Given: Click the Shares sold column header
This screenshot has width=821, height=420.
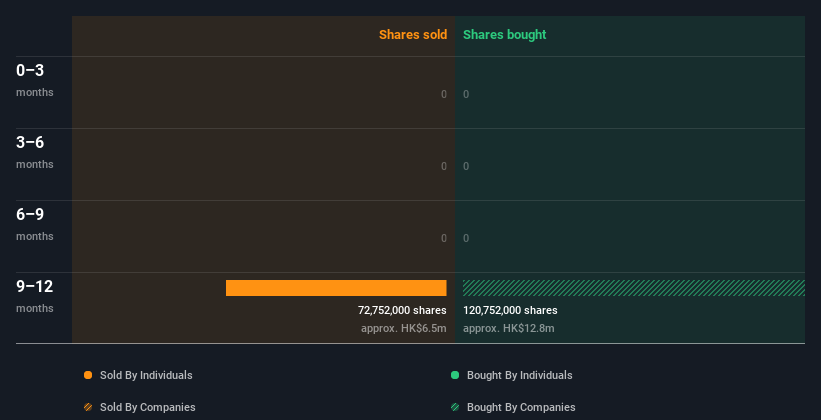Looking at the screenshot, I should pyautogui.click(x=413, y=35).
